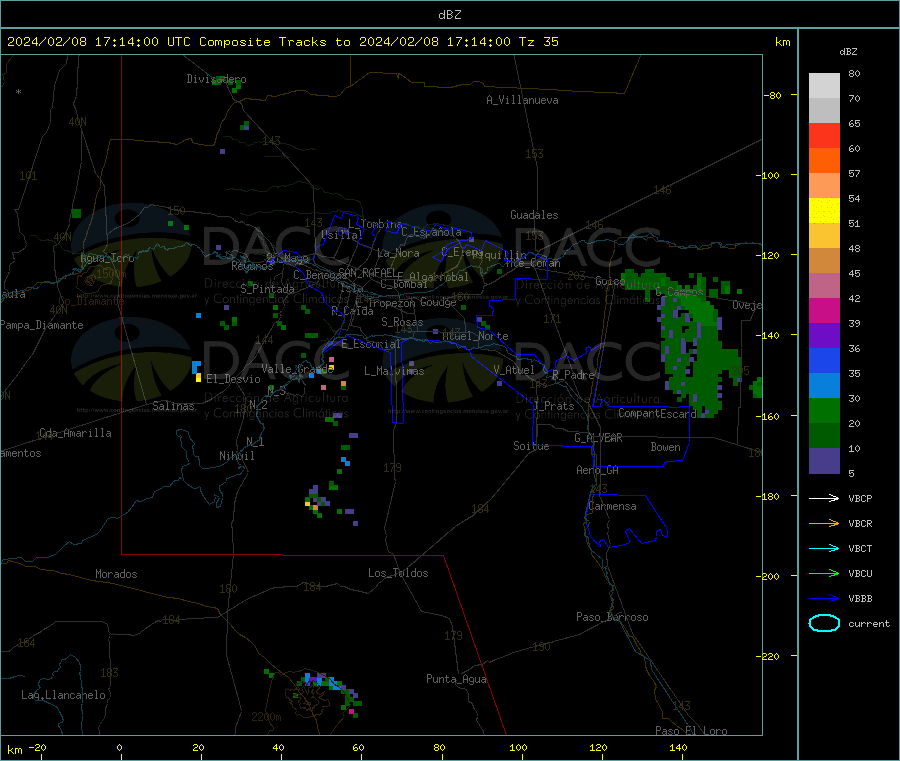Click the 'Cda_Amarilla' map label
This screenshot has height=761, width=900.
point(75,433)
